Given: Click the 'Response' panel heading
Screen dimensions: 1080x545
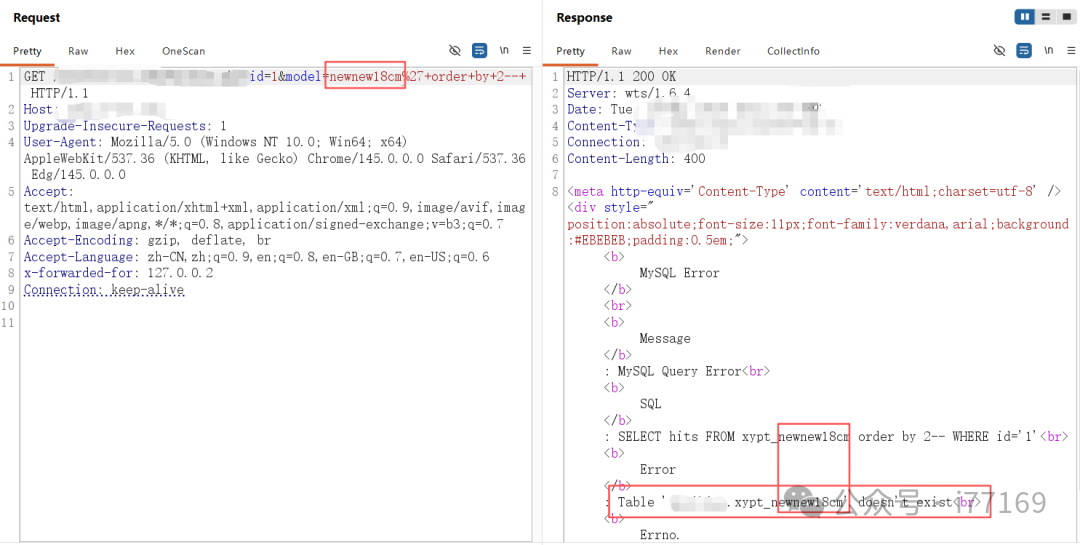Looking at the screenshot, I should point(584,18).
